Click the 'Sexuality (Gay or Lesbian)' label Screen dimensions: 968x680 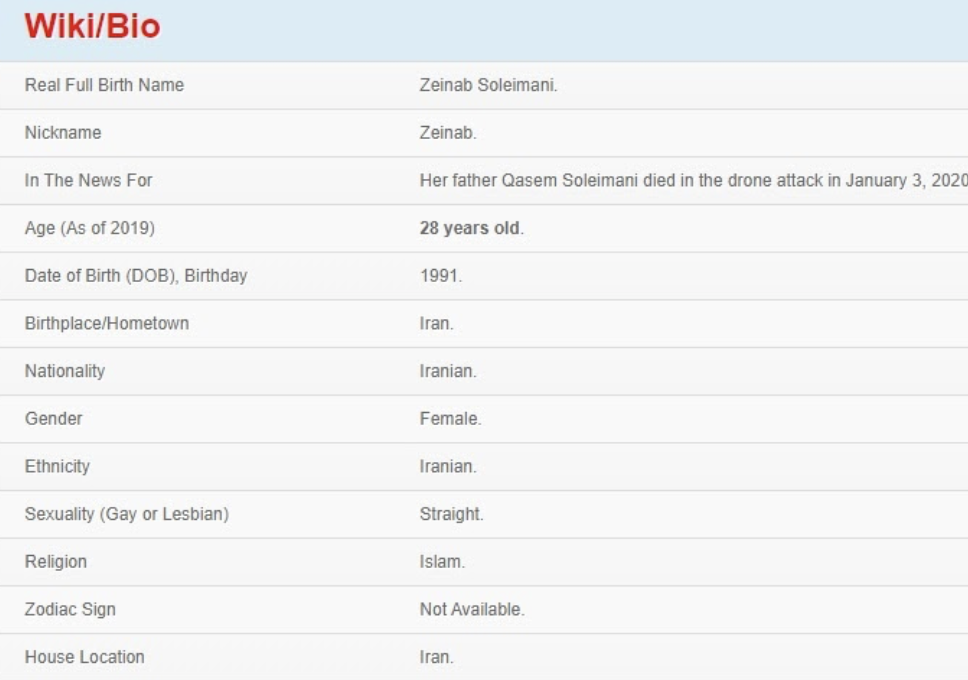pos(126,514)
